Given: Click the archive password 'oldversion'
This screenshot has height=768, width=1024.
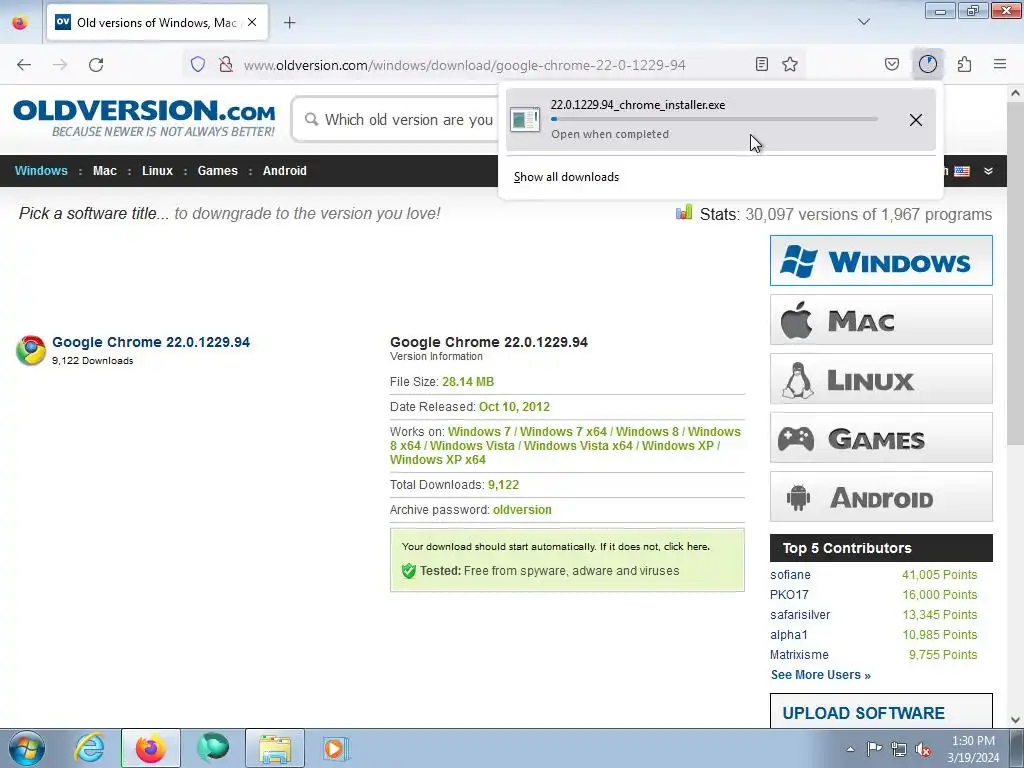Looking at the screenshot, I should tap(522, 510).
